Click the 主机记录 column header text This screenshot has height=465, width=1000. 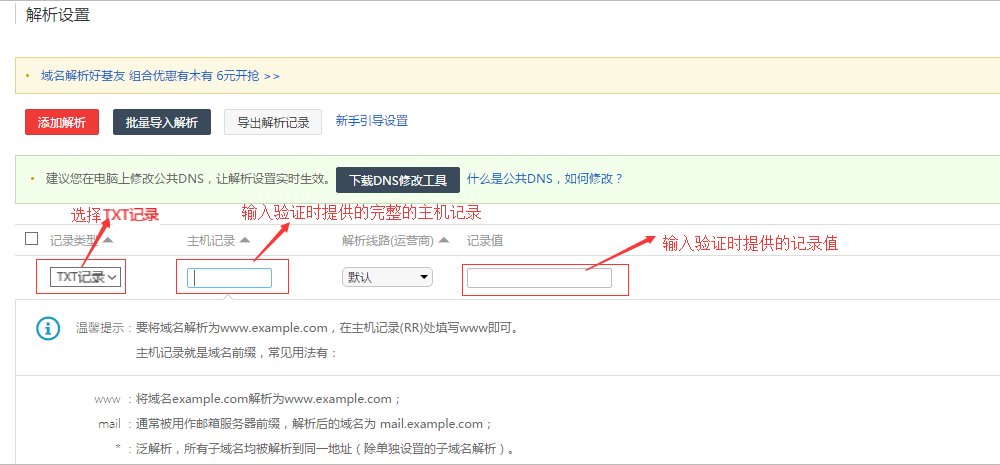point(211,241)
